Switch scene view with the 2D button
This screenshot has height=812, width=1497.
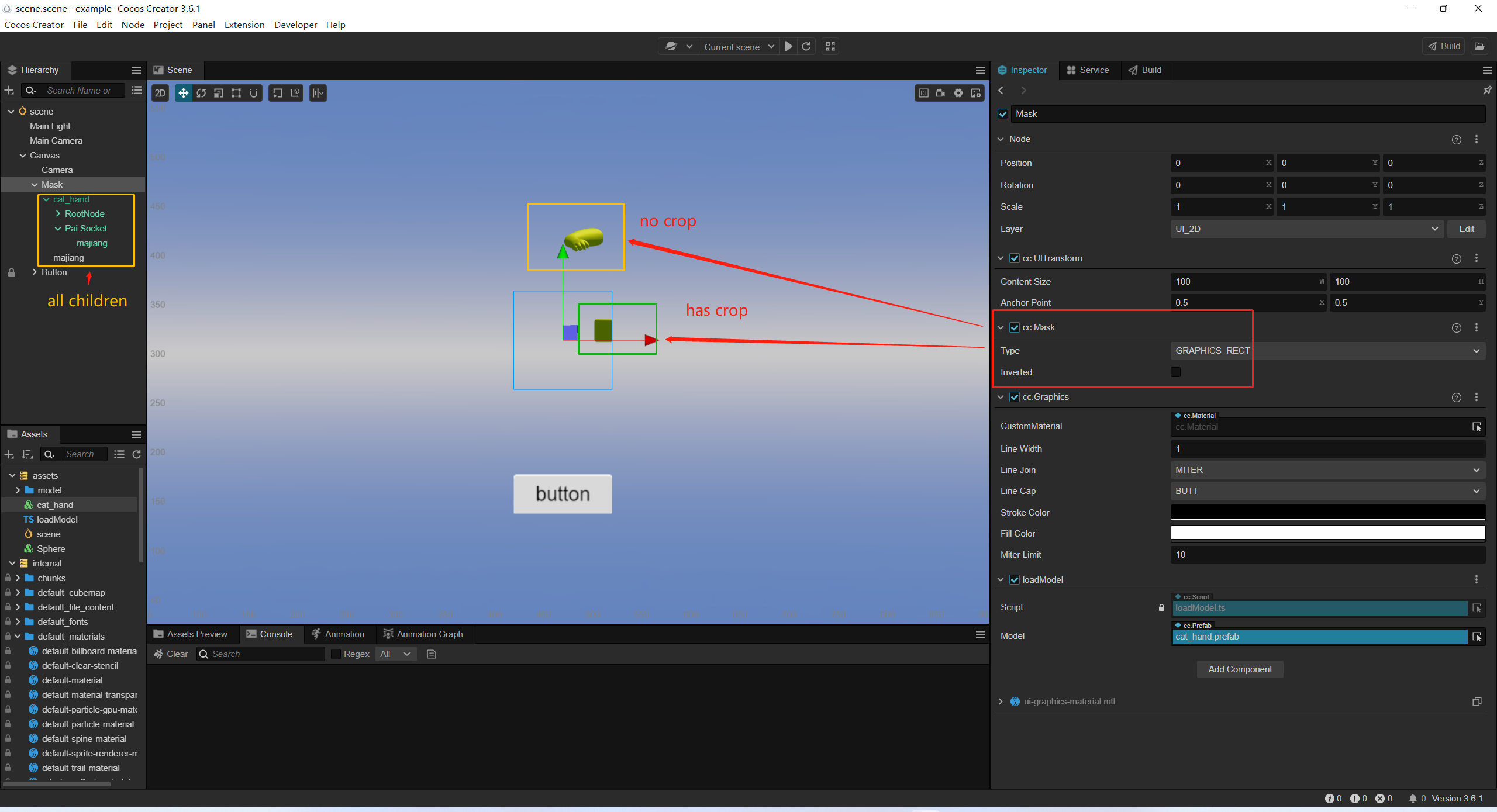coord(160,93)
